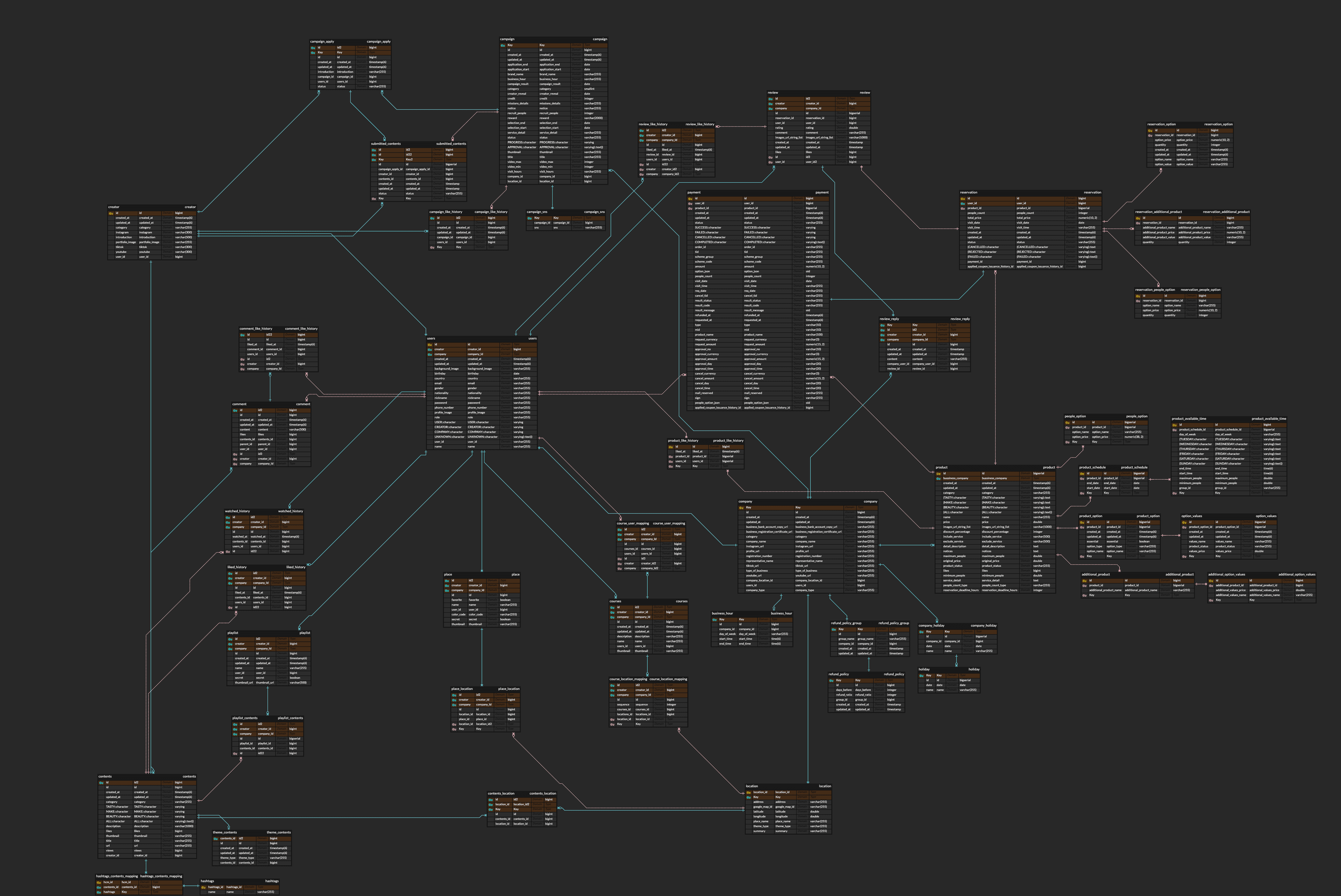1341x896 pixels.
Task: Select the double type cell of values_price row
Action: [x=1259, y=551]
